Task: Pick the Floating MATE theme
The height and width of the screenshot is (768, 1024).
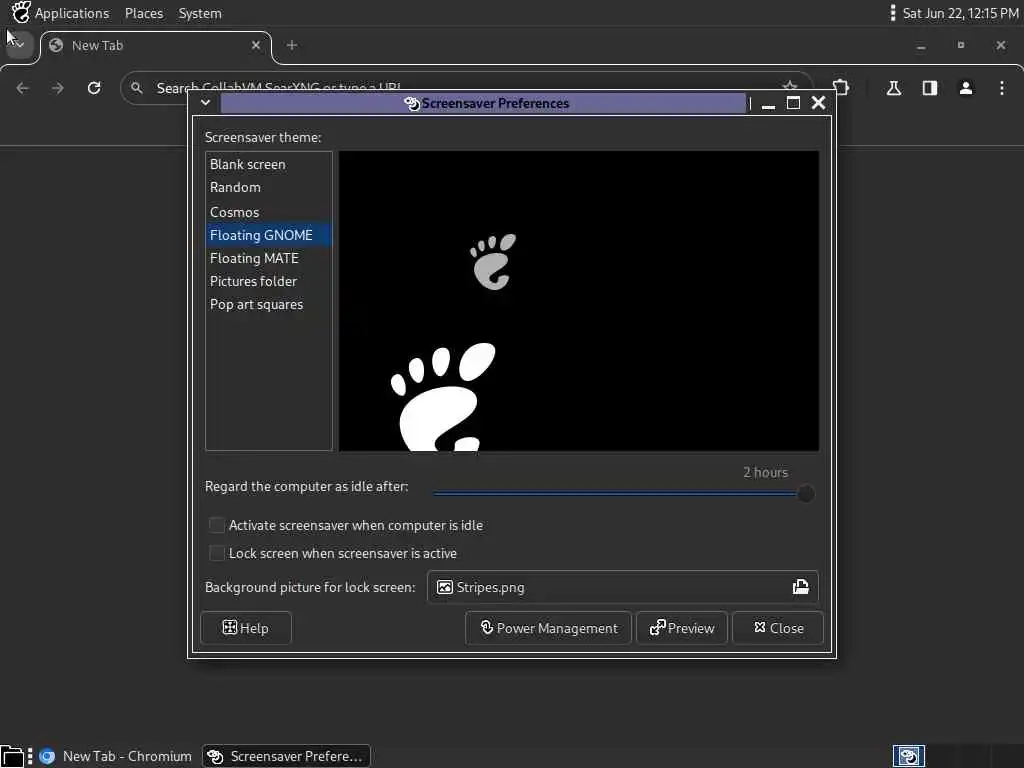Action: coord(268,258)
